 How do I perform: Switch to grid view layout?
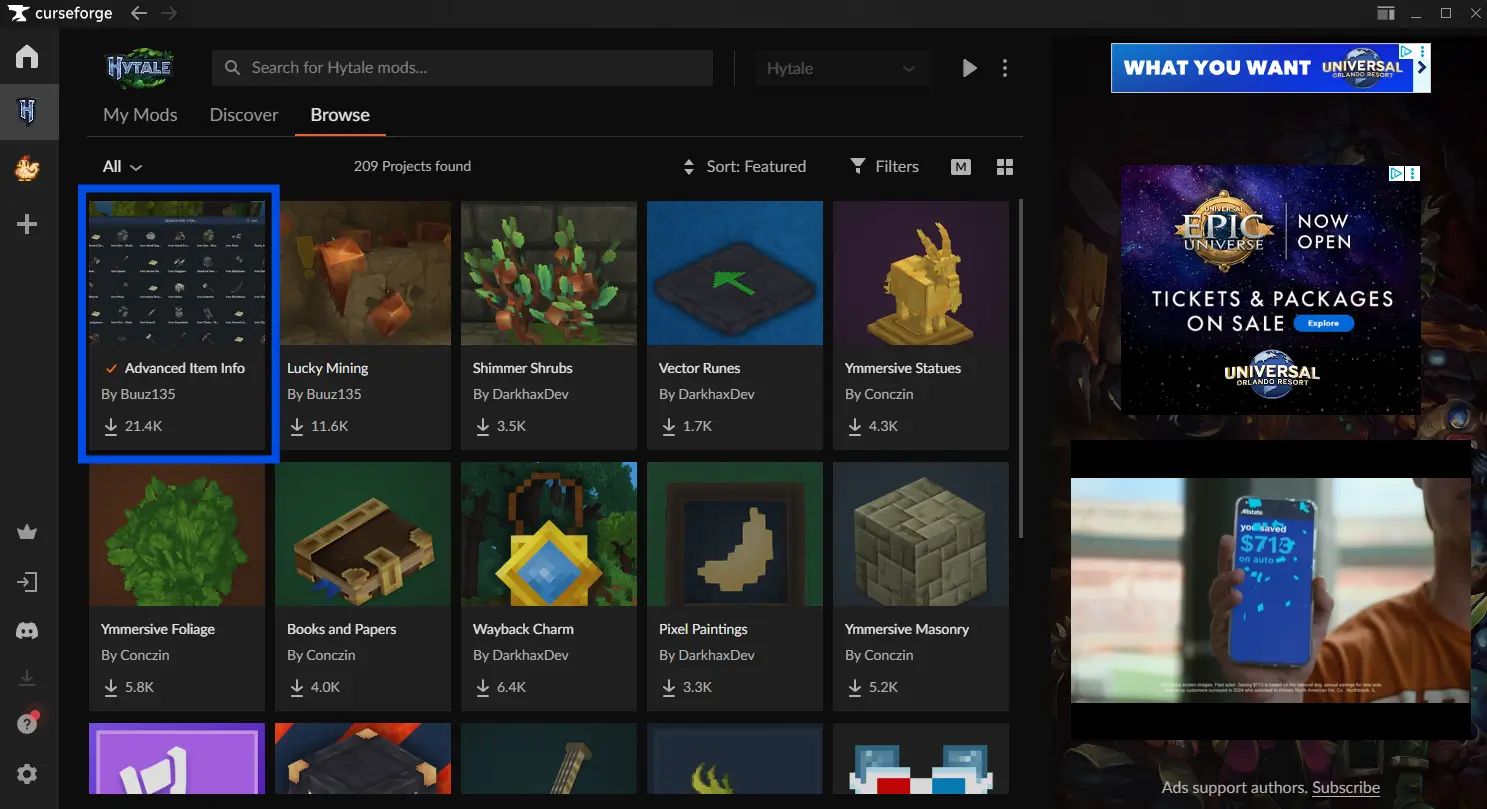tap(1005, 167)
